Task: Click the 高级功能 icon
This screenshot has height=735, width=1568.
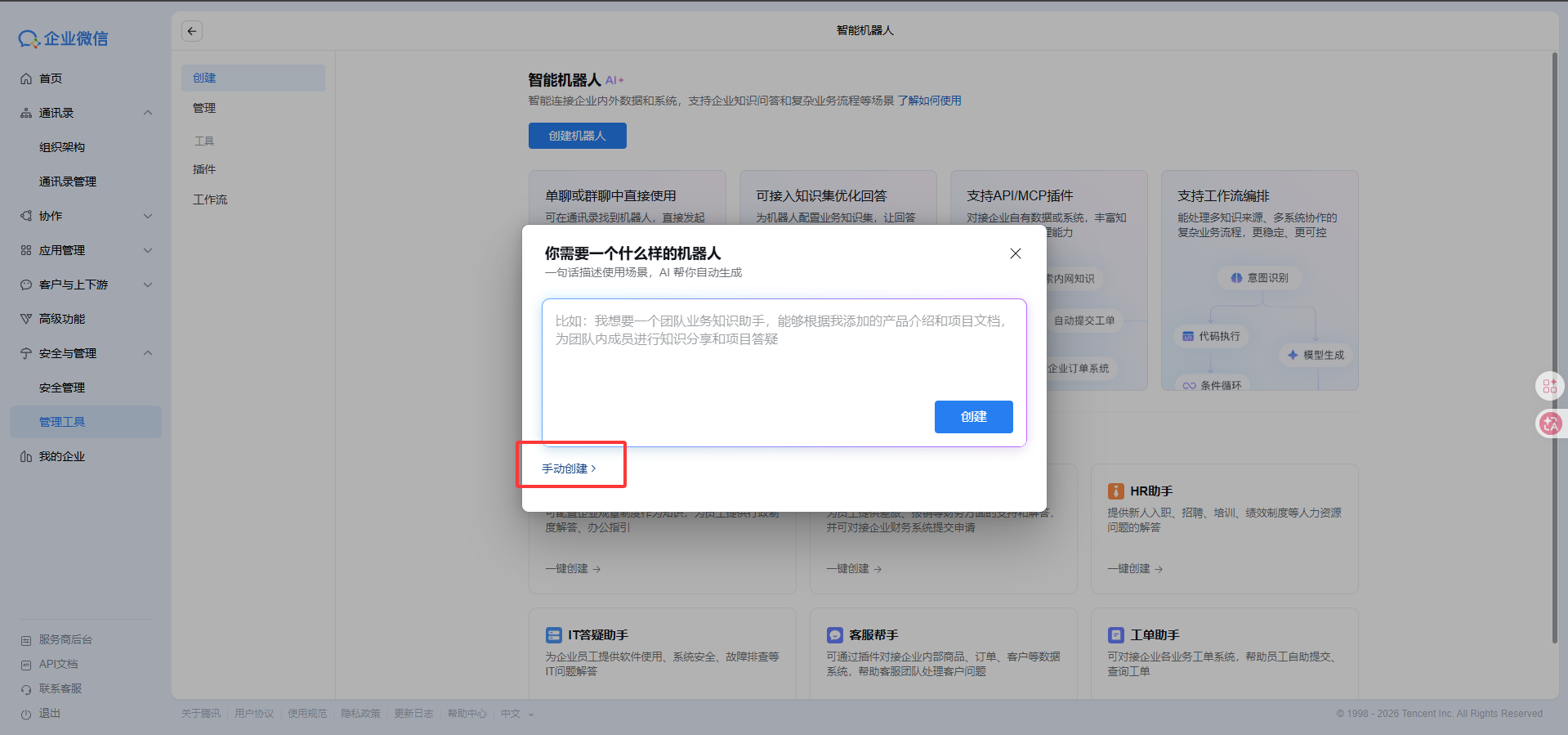Action: click(26, 319)
